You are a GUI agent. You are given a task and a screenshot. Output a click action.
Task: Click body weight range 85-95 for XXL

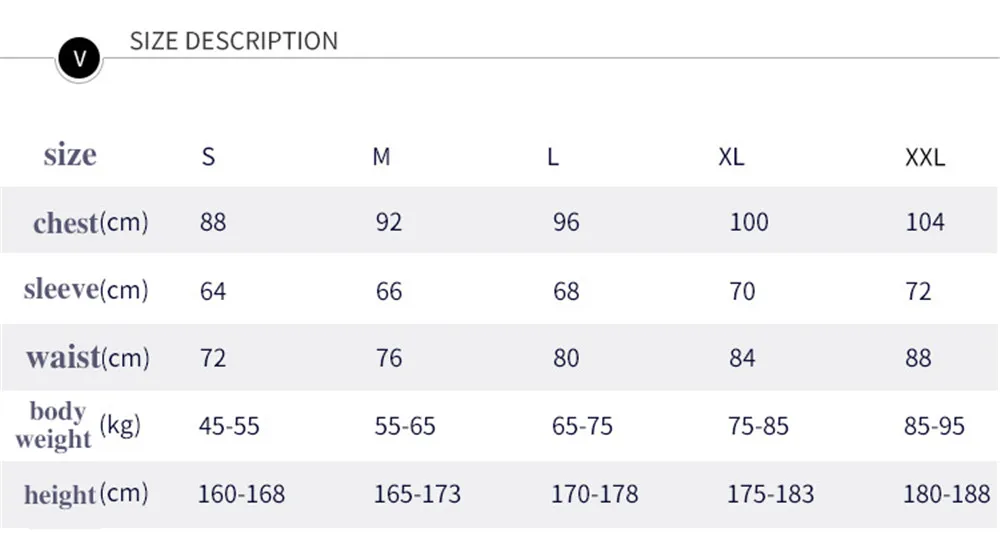[934, 426]
